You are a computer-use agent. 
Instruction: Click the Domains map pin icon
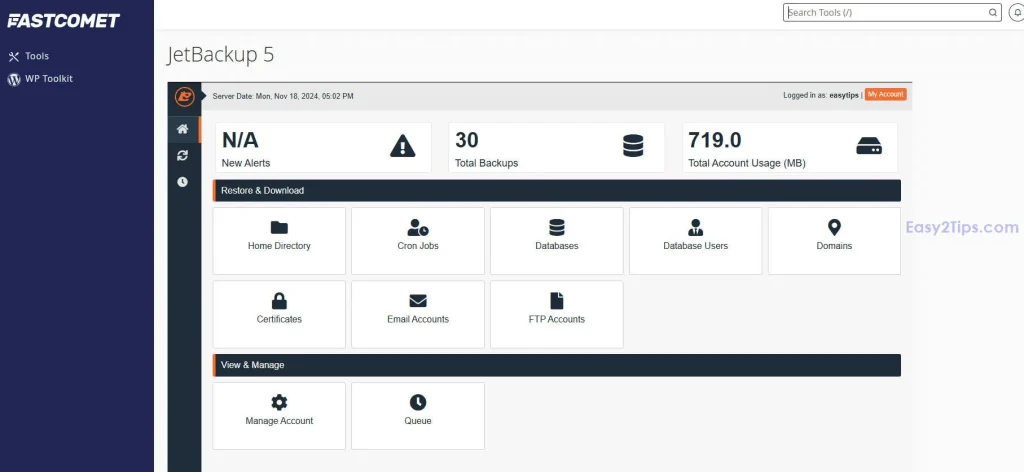[x=834, y=227]
